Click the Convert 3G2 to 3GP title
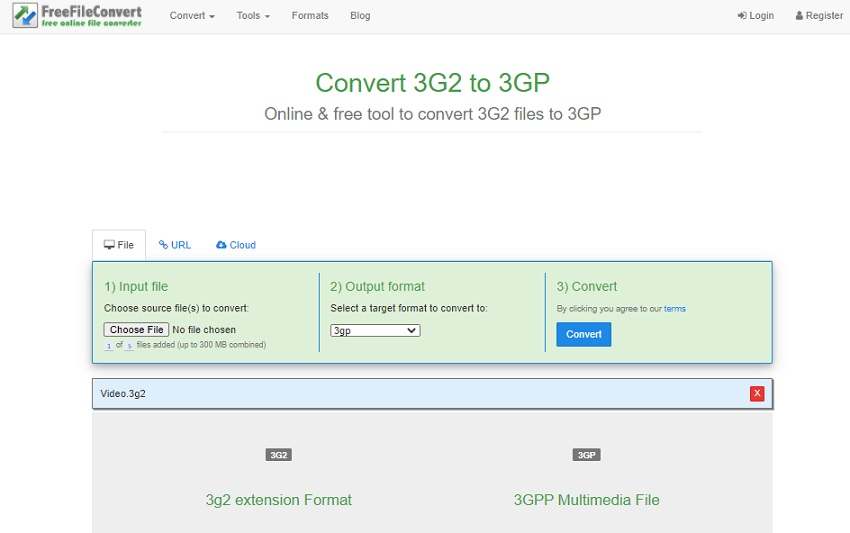 pyautogui.click(x=433, y=83)
